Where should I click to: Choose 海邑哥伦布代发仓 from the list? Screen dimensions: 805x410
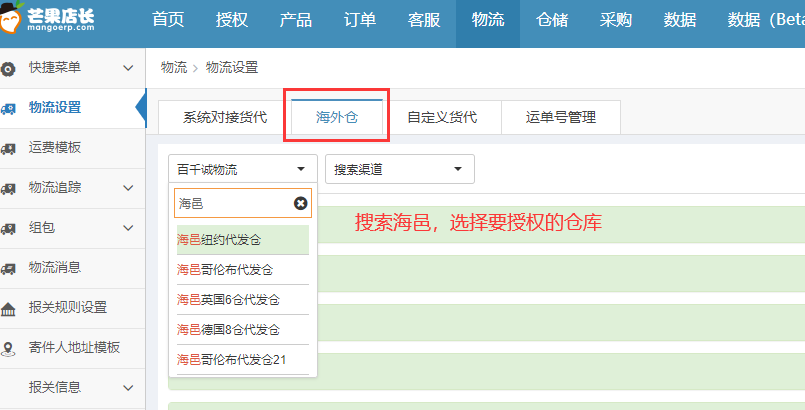(x=243, y=269)
